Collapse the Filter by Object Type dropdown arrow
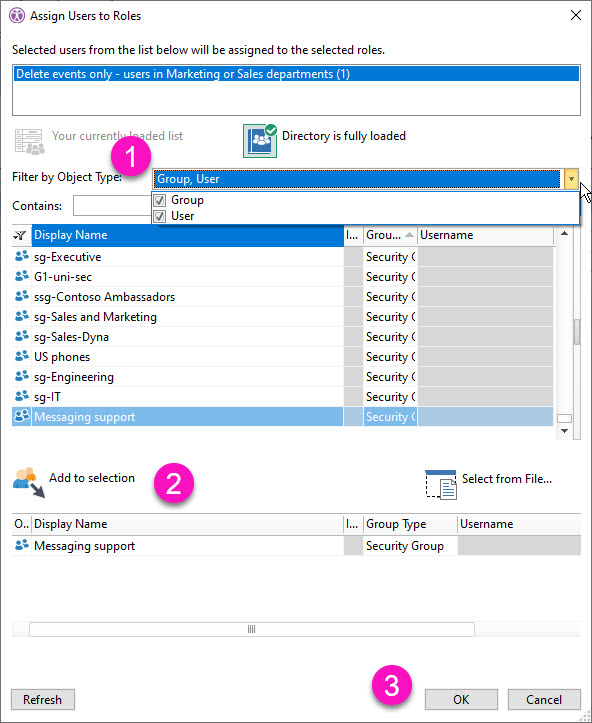This screenshot has width=592, height=723. [x=571, y=179]
